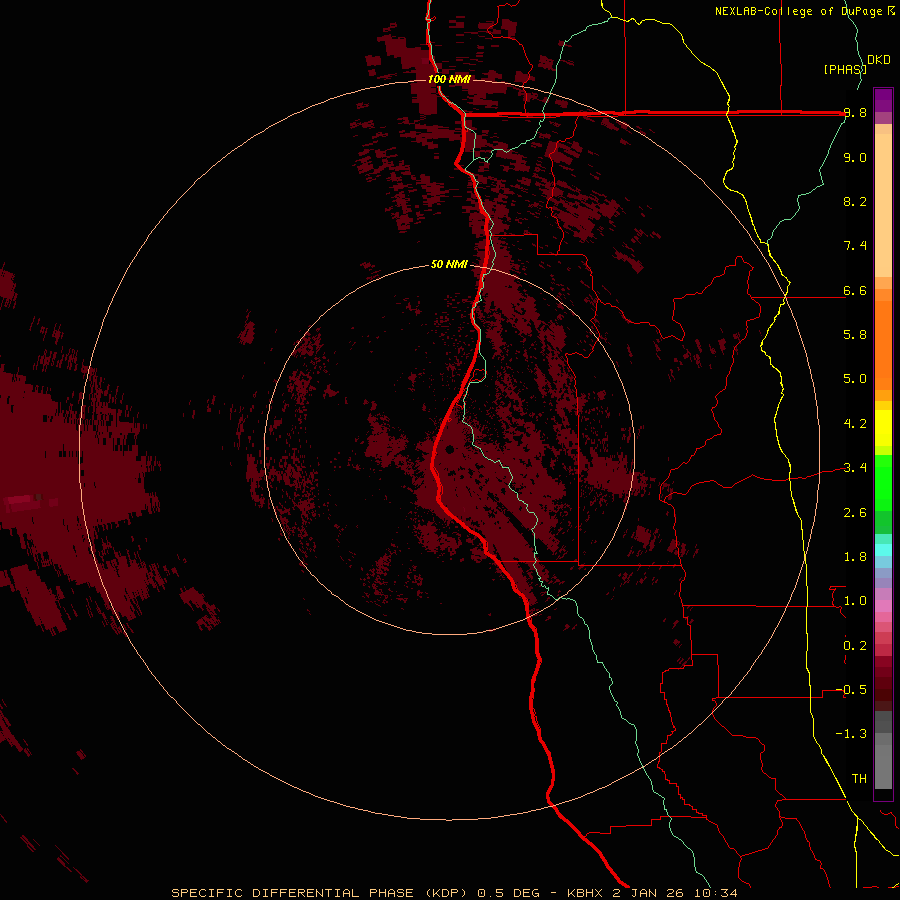Image resolution: width=900 pixels, height=900 pixels.
Task: Click the 0.2 scale value
Action: [x=855, y=646]
